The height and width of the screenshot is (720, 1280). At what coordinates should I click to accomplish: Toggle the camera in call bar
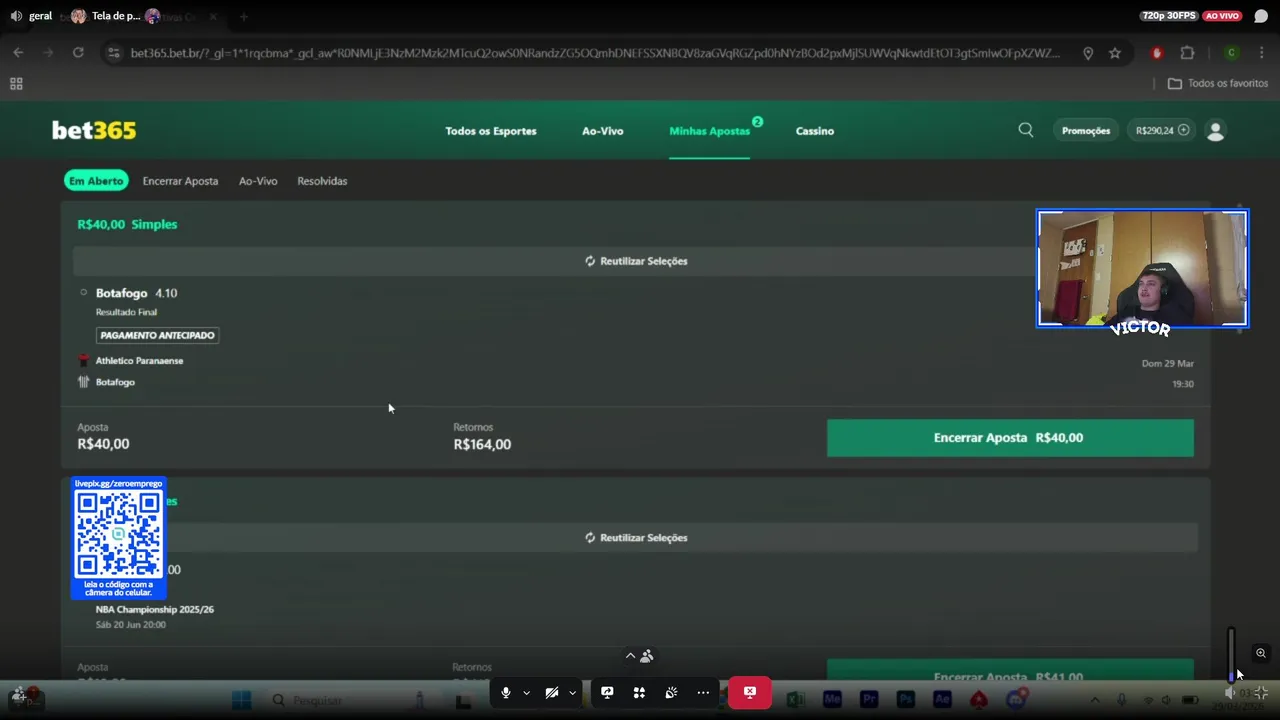[x=552, y=692]
